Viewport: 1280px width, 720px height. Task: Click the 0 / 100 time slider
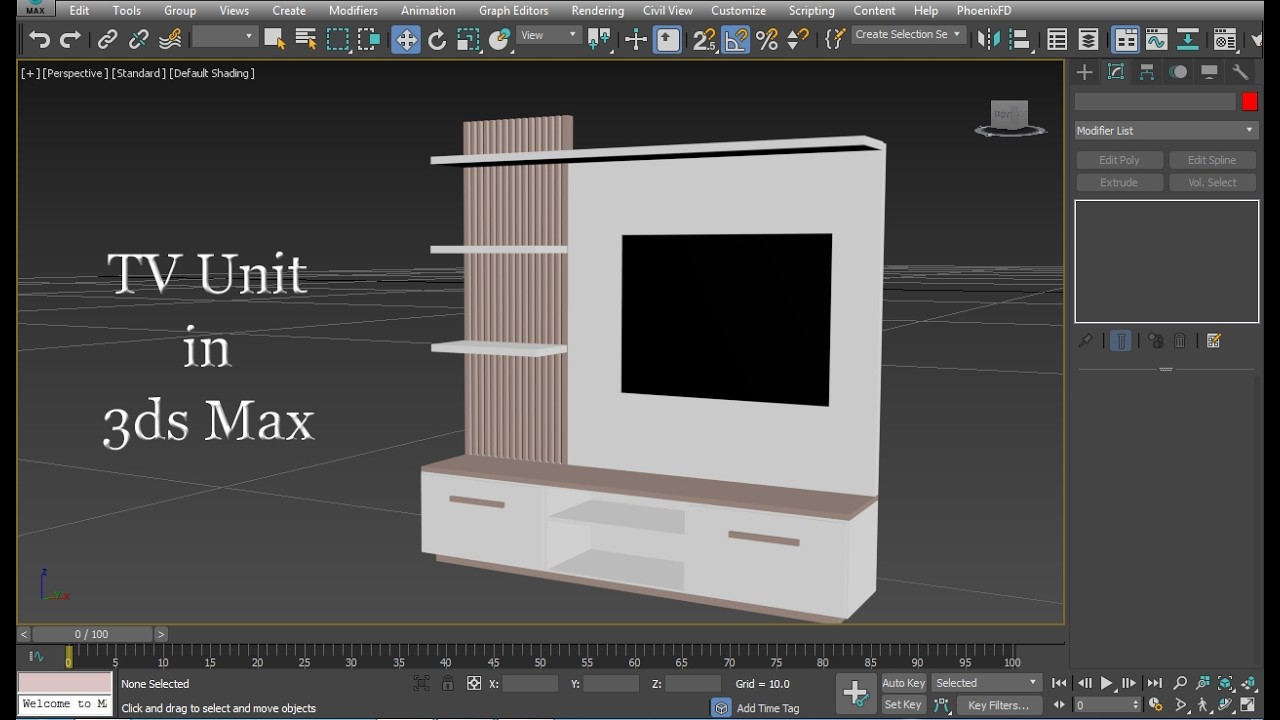(92, 634)
